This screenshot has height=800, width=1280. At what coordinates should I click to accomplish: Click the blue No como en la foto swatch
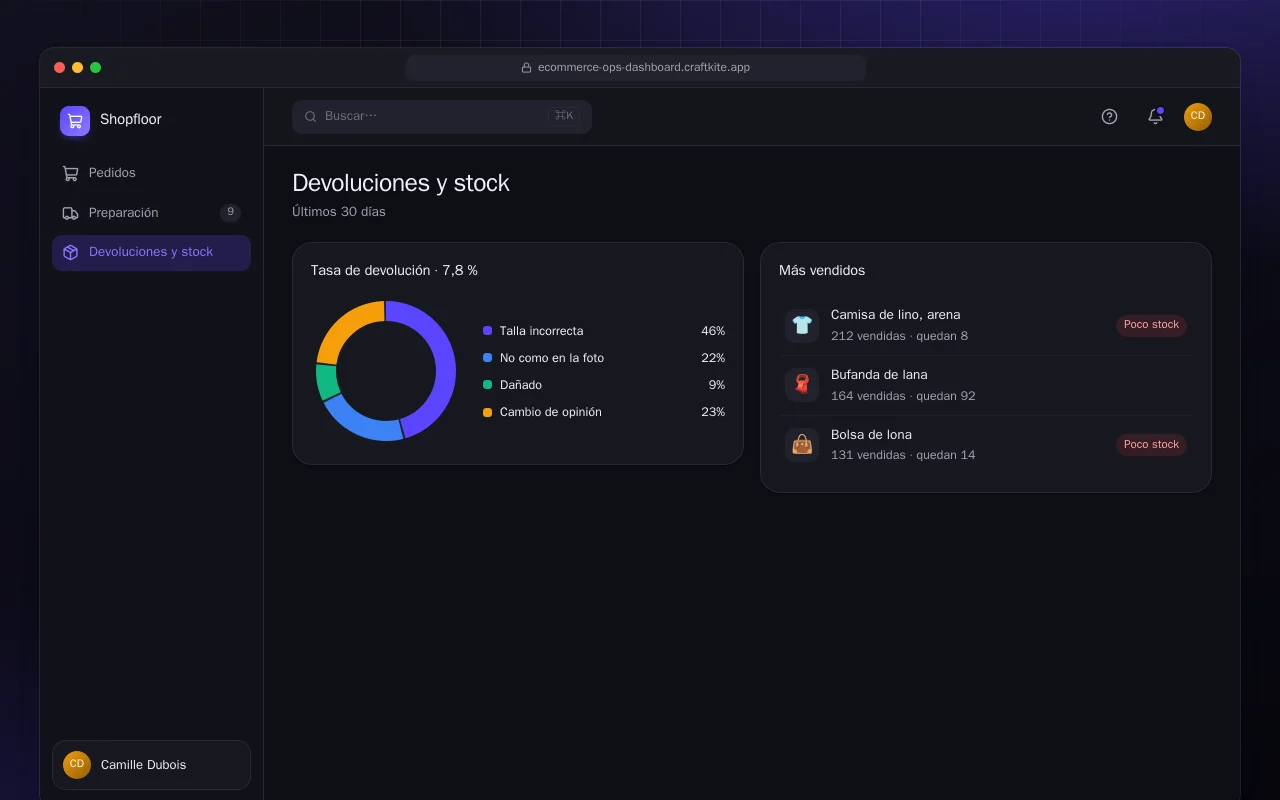[x=487, y=358]
